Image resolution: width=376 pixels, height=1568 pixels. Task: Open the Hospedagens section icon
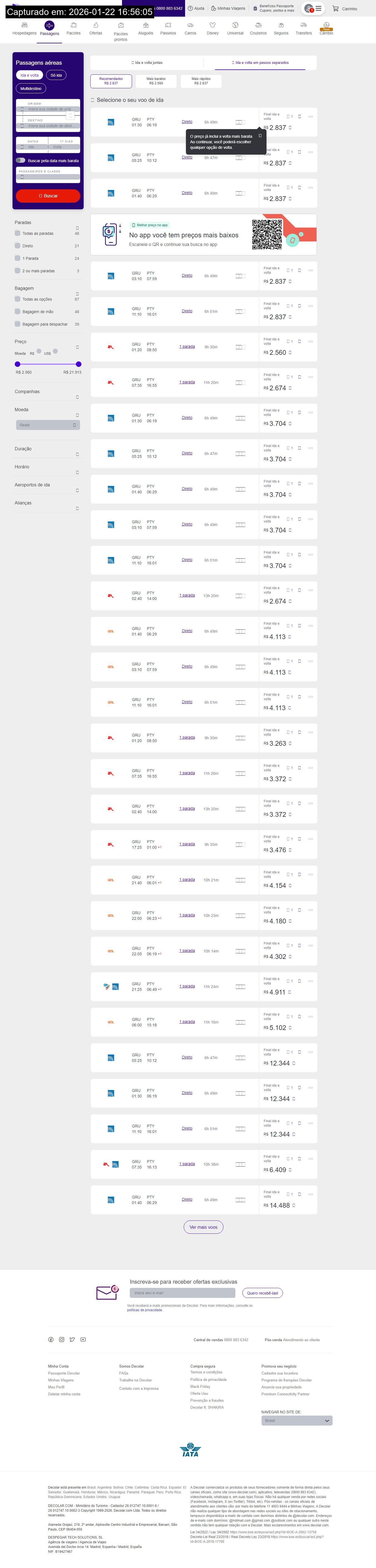24,25
